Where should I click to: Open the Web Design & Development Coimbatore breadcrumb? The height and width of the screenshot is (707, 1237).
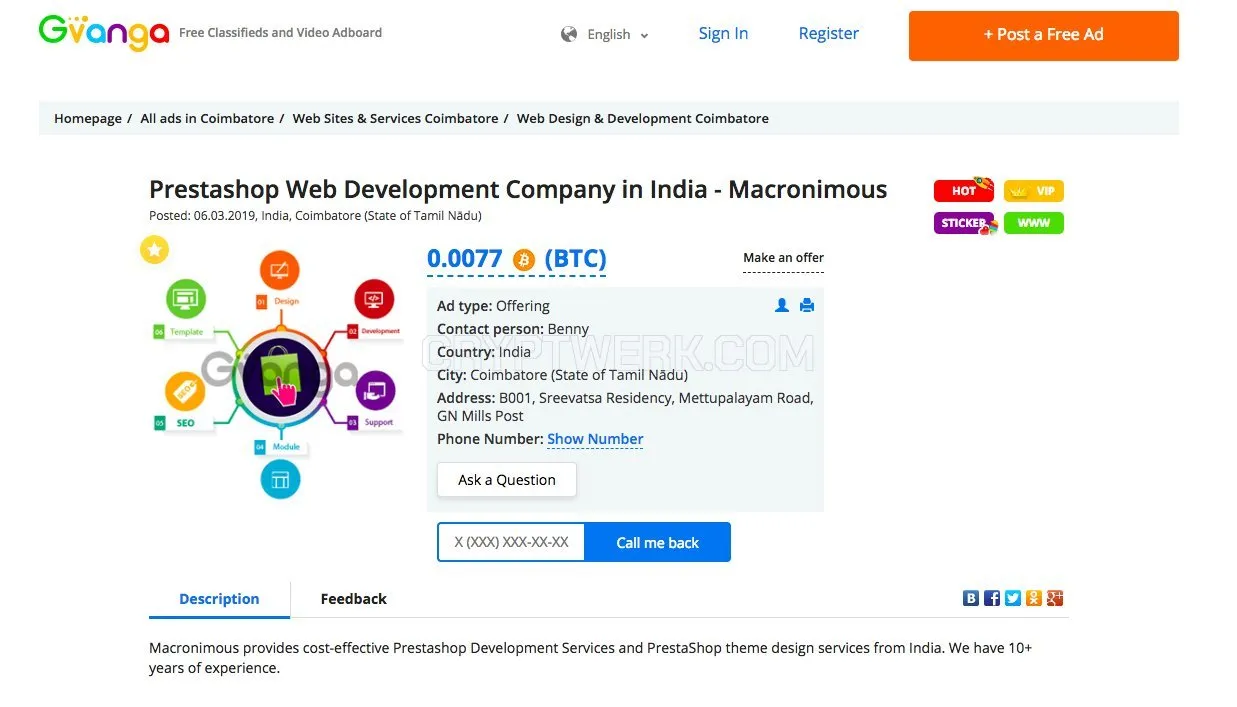643,118
